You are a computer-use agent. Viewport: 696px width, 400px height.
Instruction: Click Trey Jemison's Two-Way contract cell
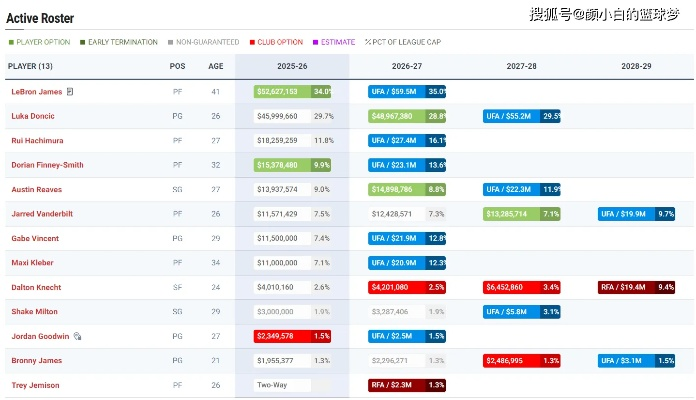pos(282,385)
